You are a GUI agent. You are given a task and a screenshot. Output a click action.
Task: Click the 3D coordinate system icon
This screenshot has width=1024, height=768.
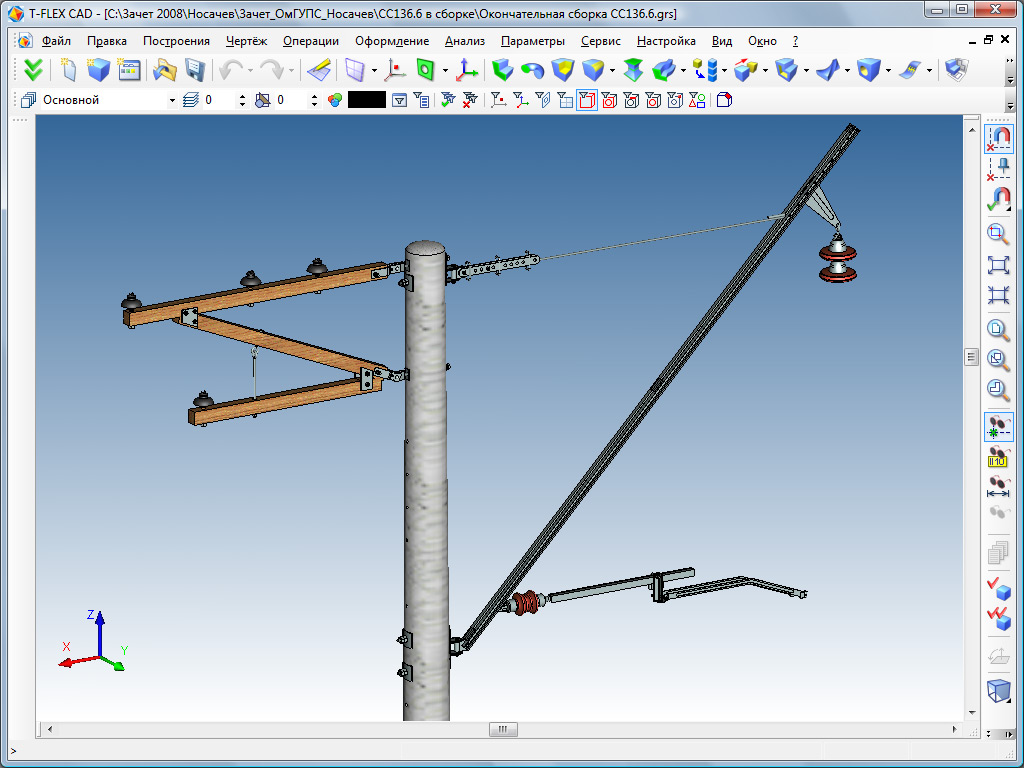click(x=466, y=70)
